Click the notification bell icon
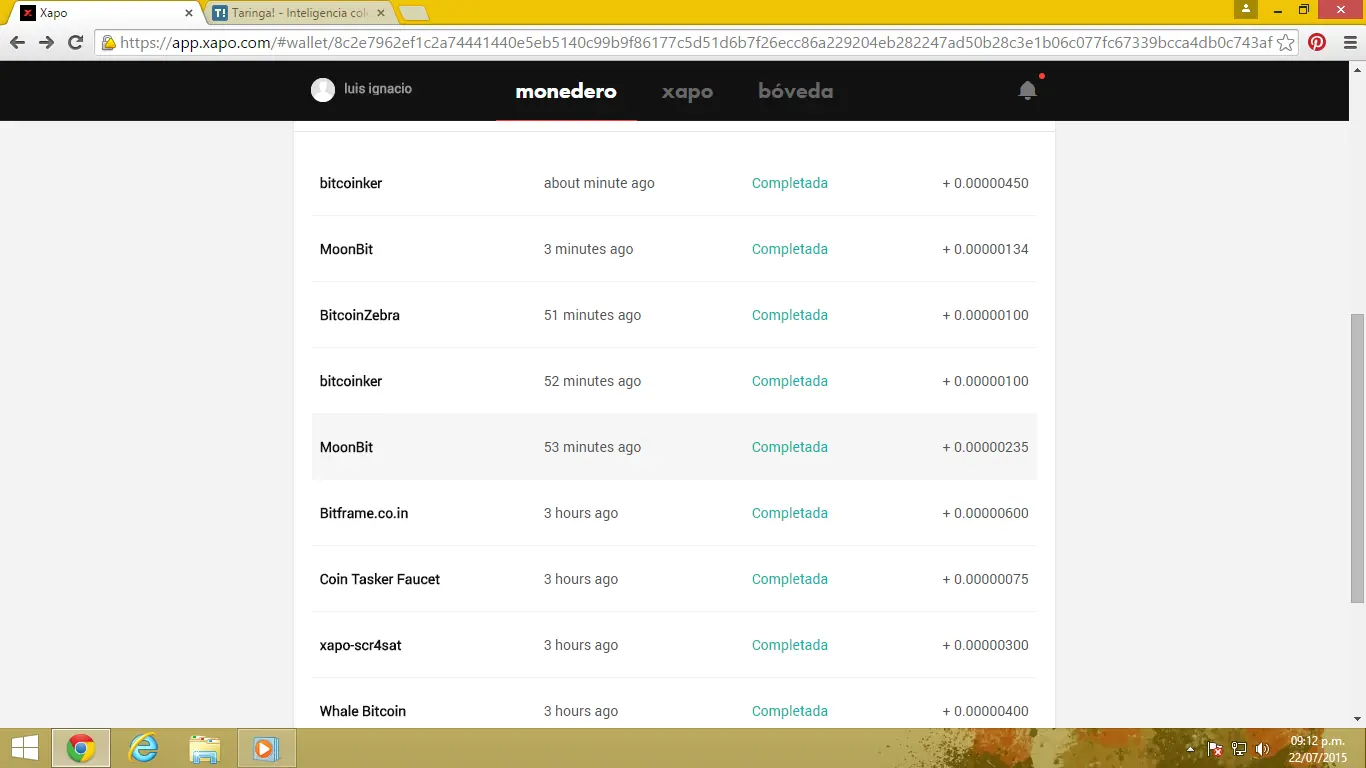Image resolution: width=1366 pixels, height=768 pixels. (x=1027, y=91)
